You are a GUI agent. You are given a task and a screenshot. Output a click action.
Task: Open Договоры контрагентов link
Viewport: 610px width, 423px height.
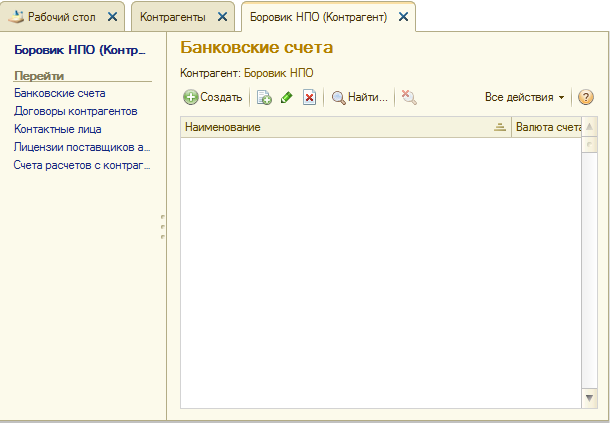point(75,111)
